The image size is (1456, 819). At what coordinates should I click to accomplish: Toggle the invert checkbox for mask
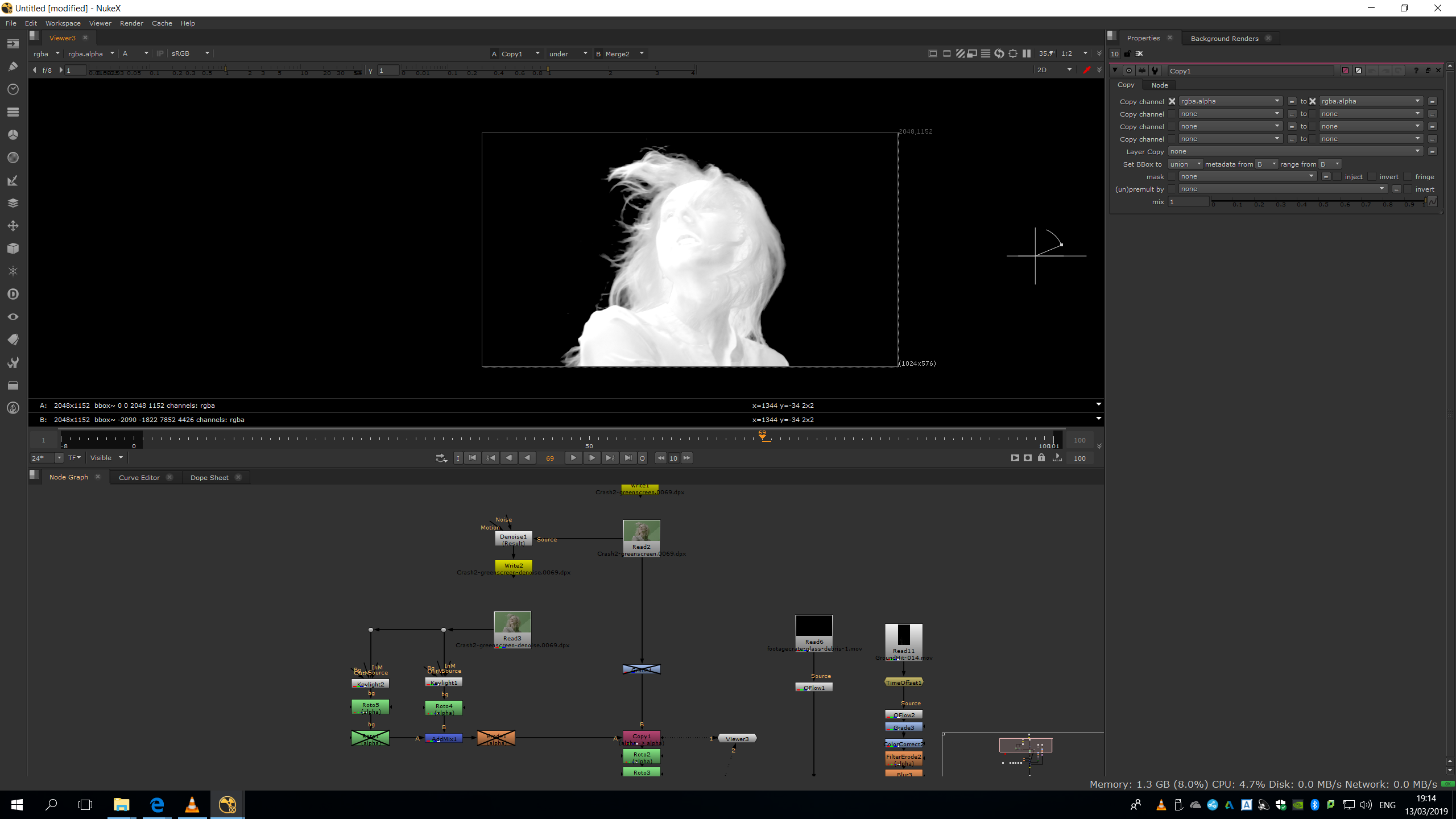click(1372, 177)
